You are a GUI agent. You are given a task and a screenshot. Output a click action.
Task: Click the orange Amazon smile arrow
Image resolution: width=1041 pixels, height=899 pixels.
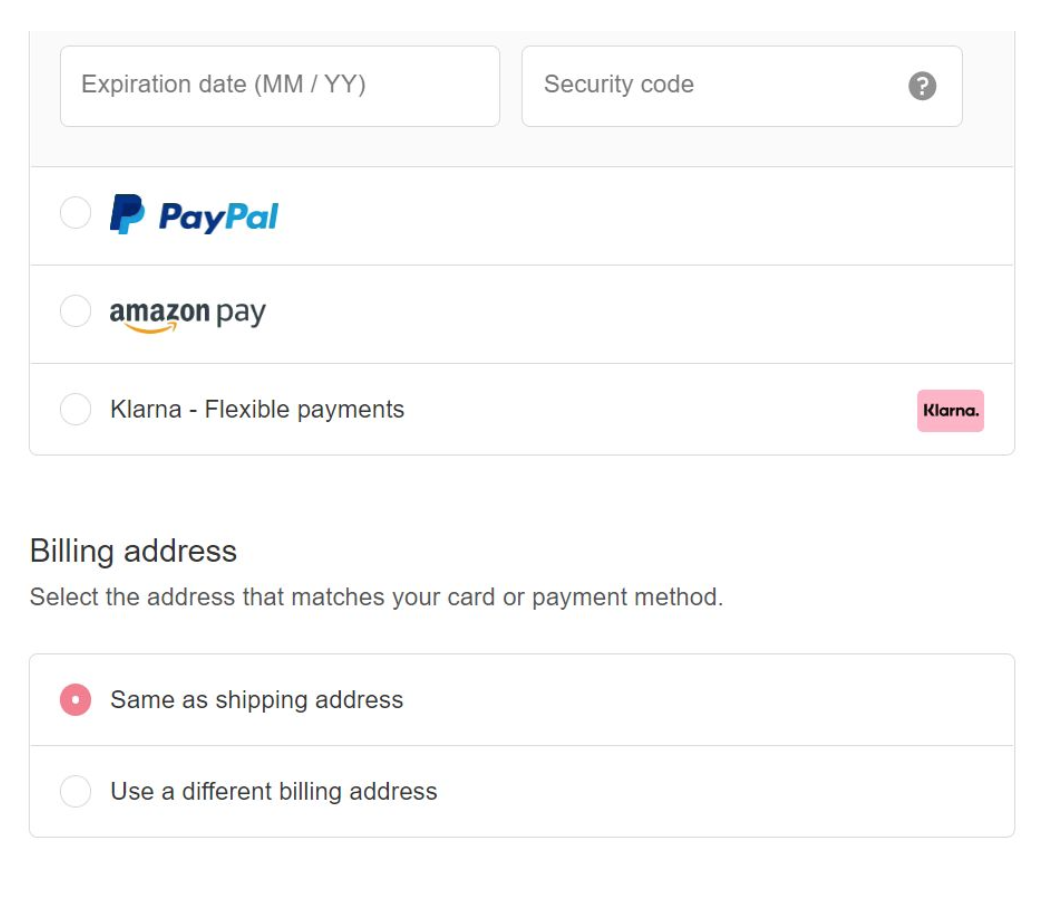tap(151, 328)
